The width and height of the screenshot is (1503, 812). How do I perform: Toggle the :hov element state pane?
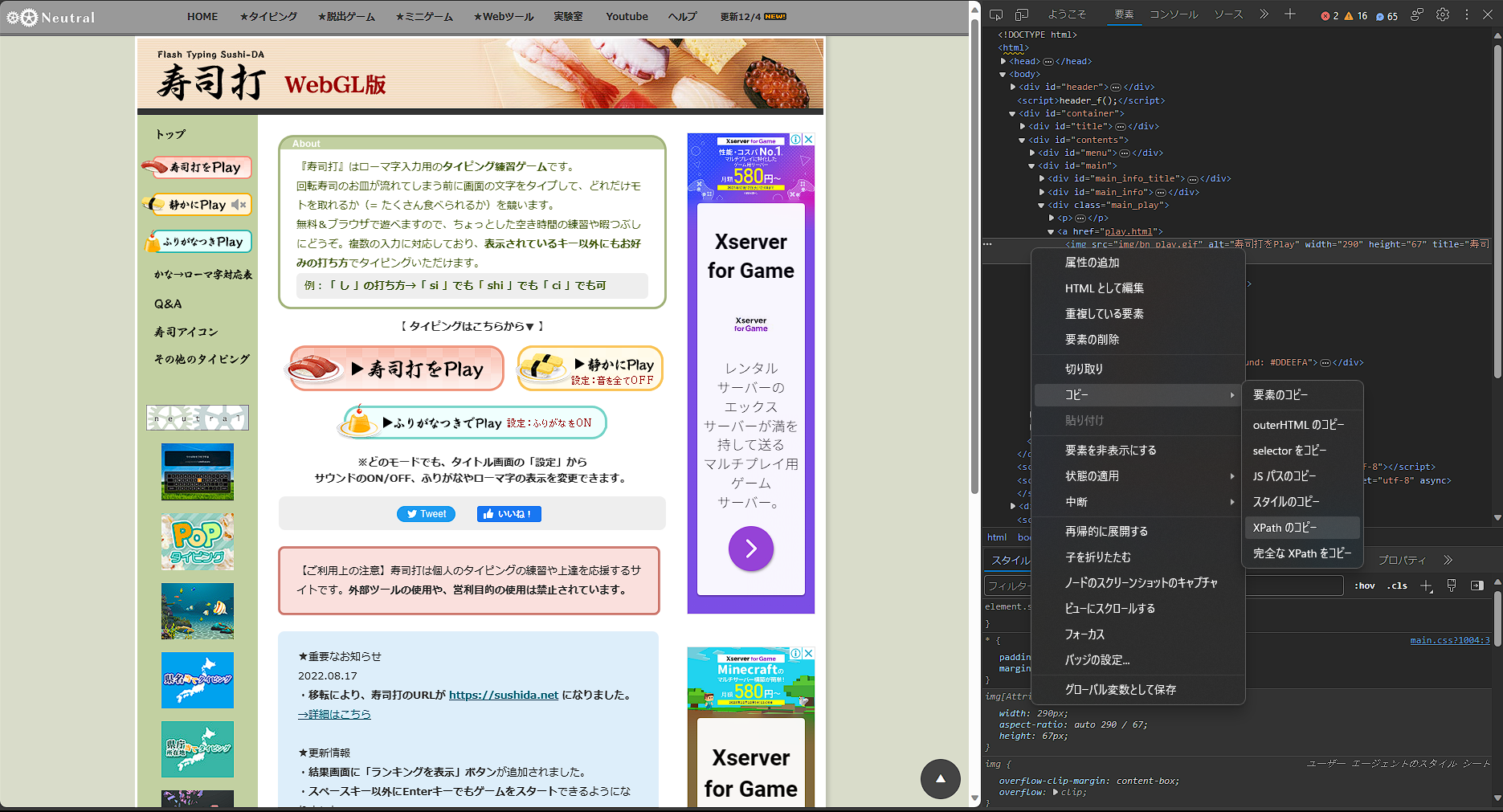[1364, 586]
